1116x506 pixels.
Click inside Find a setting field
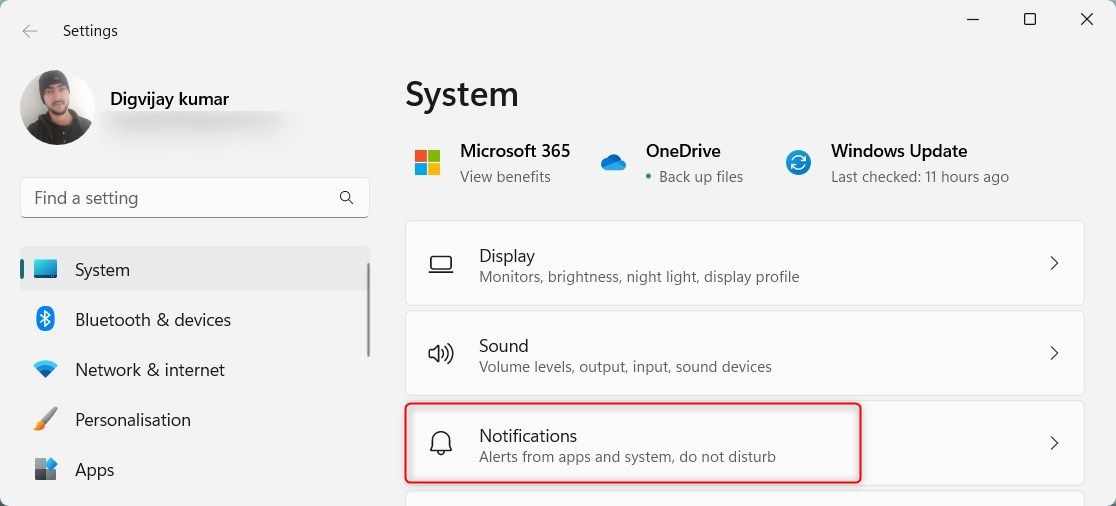180,198
